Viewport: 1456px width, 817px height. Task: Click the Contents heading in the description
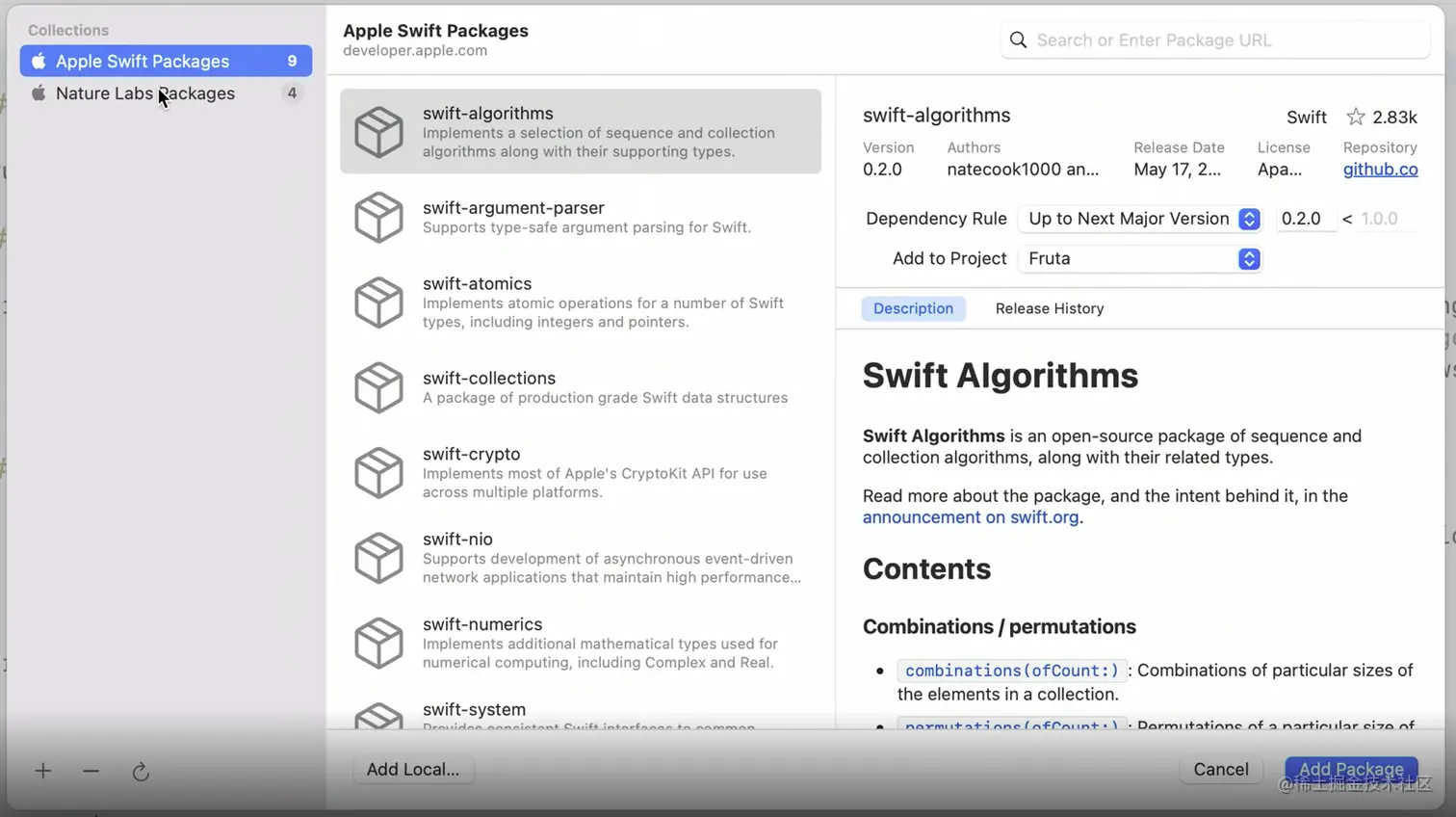[x=926, y=569]
